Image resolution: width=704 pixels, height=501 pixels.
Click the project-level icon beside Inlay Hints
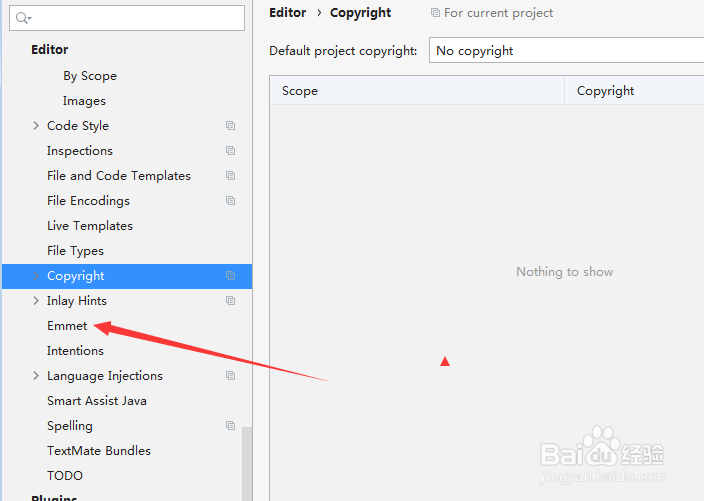click(x=230, y=301)
